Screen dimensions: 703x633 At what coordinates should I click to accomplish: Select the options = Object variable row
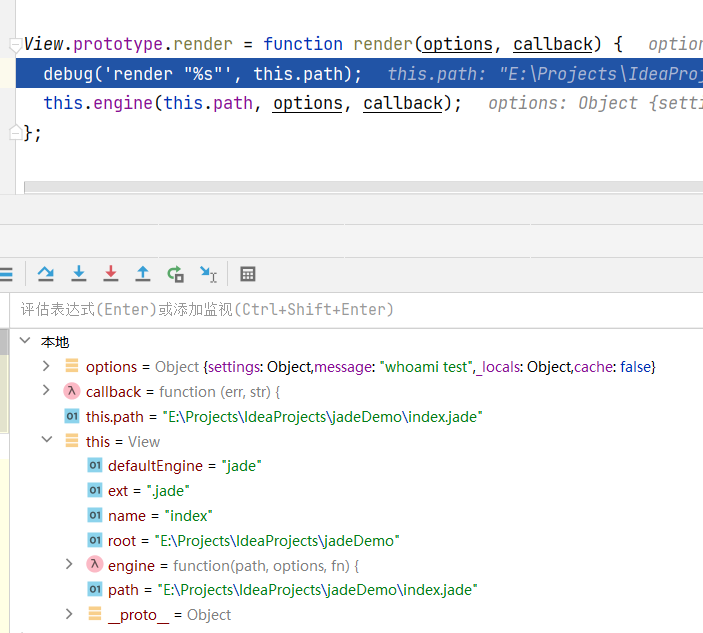point(356,366)
